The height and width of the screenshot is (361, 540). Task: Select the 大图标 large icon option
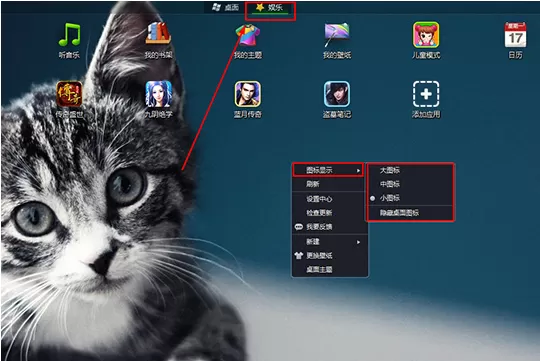(410, 170)
